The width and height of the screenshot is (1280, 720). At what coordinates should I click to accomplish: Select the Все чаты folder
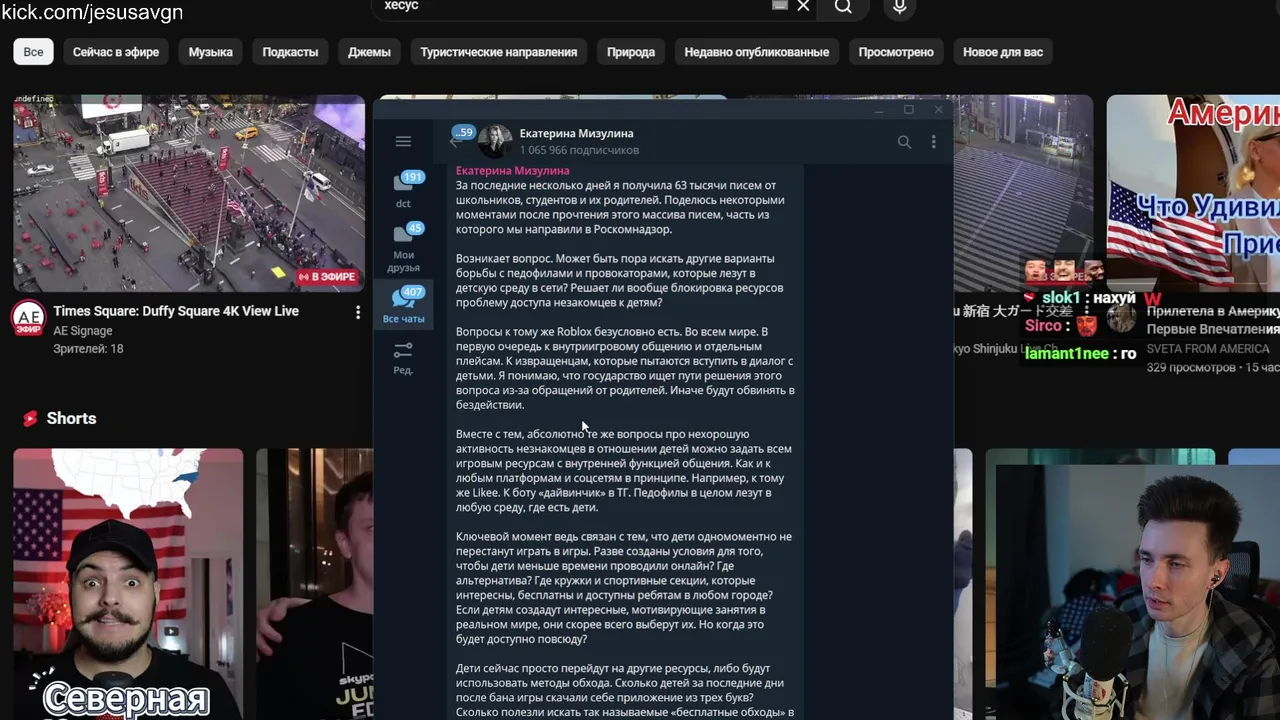click(403, 306)
